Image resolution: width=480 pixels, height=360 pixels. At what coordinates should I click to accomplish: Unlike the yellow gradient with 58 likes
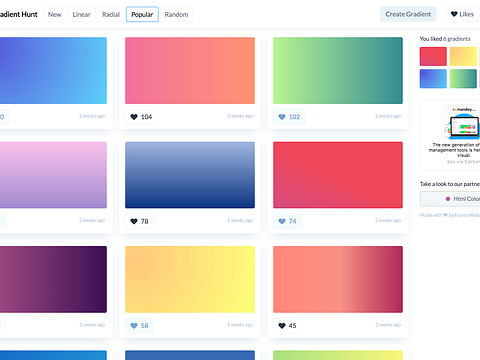coord(139,325)
